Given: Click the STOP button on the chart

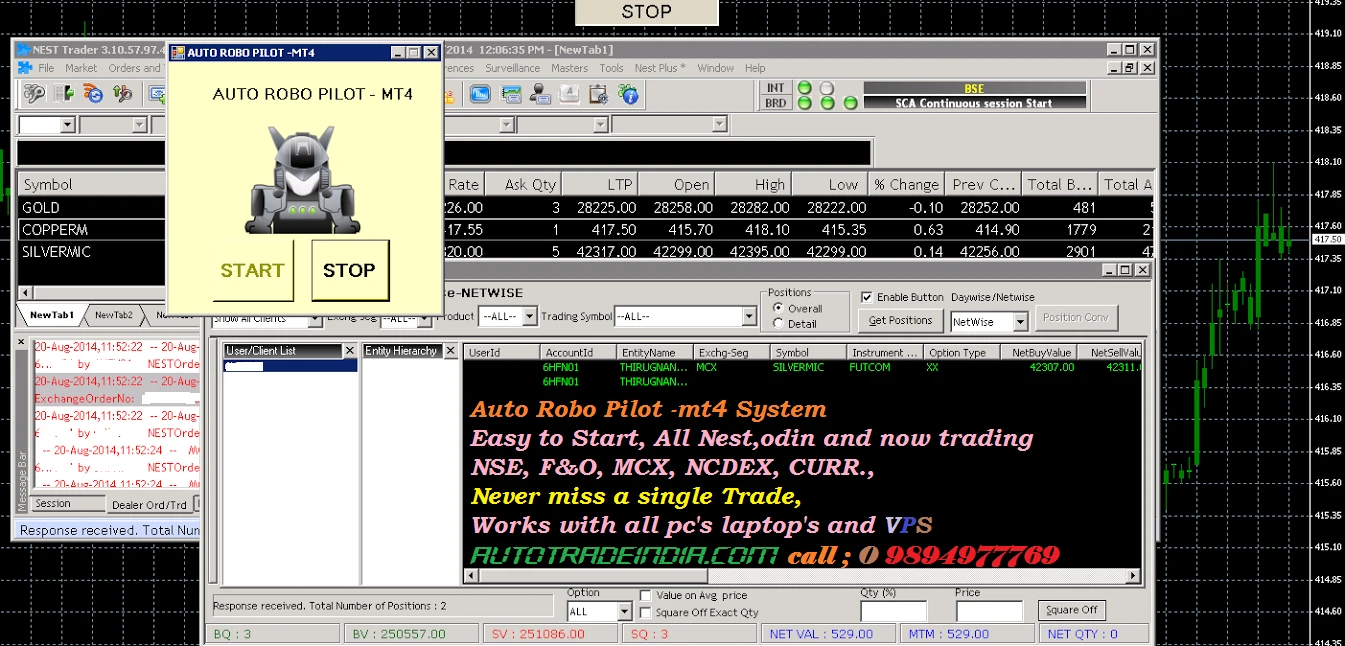Looking at the screenshot, I should click(x=647, y=12).
